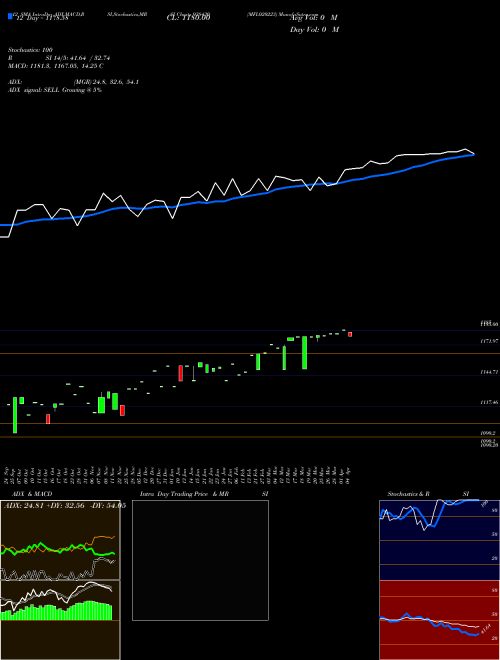Click the 'Intra Day Trading Price & MR' title
500x660 pixels.
(x=184, y=494)
